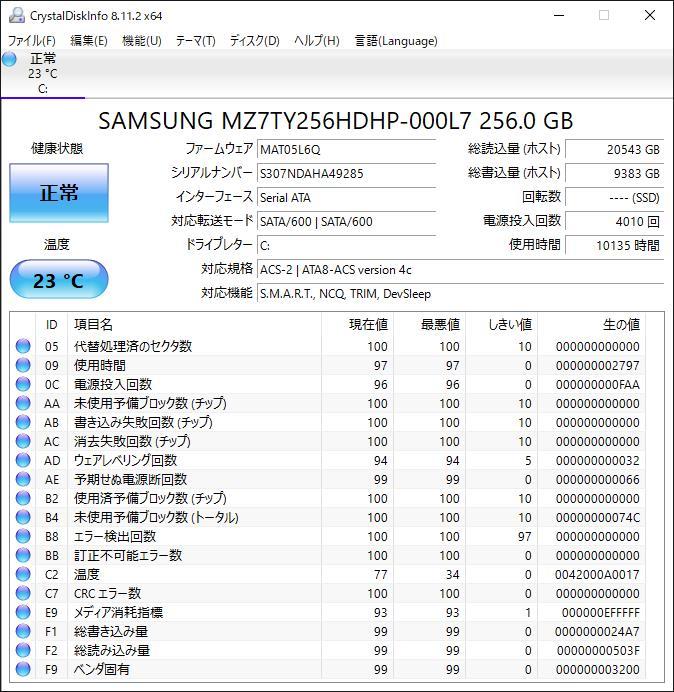Click status orb for ID AE row
The height and width of the screenshot is (692, 674).
click(23, 479)
